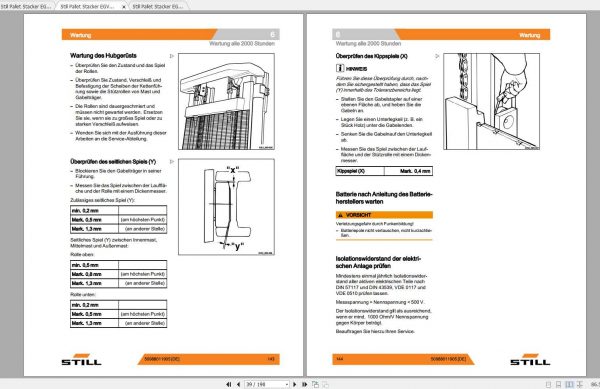600x389 pixels.
Task: Click the greyed go-forward view icon in navigation bar
Action: point(325,384)
